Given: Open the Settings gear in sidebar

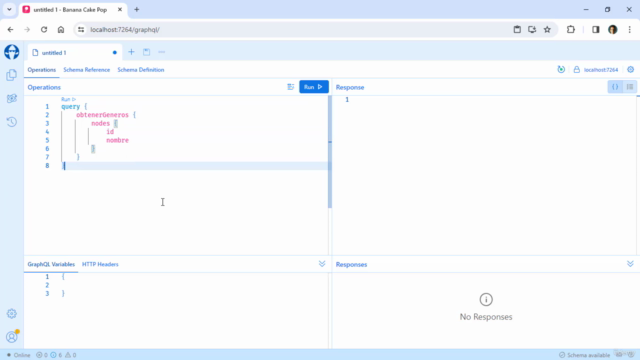Looking at the screenshot, I should pos(11,313).
